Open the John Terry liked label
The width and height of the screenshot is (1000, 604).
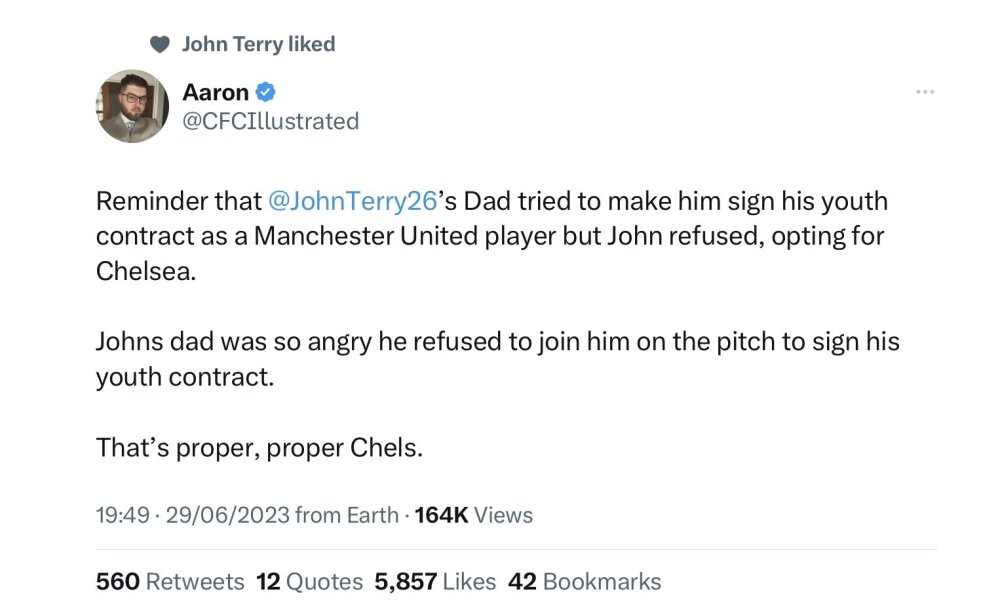[x=258, y=44]
